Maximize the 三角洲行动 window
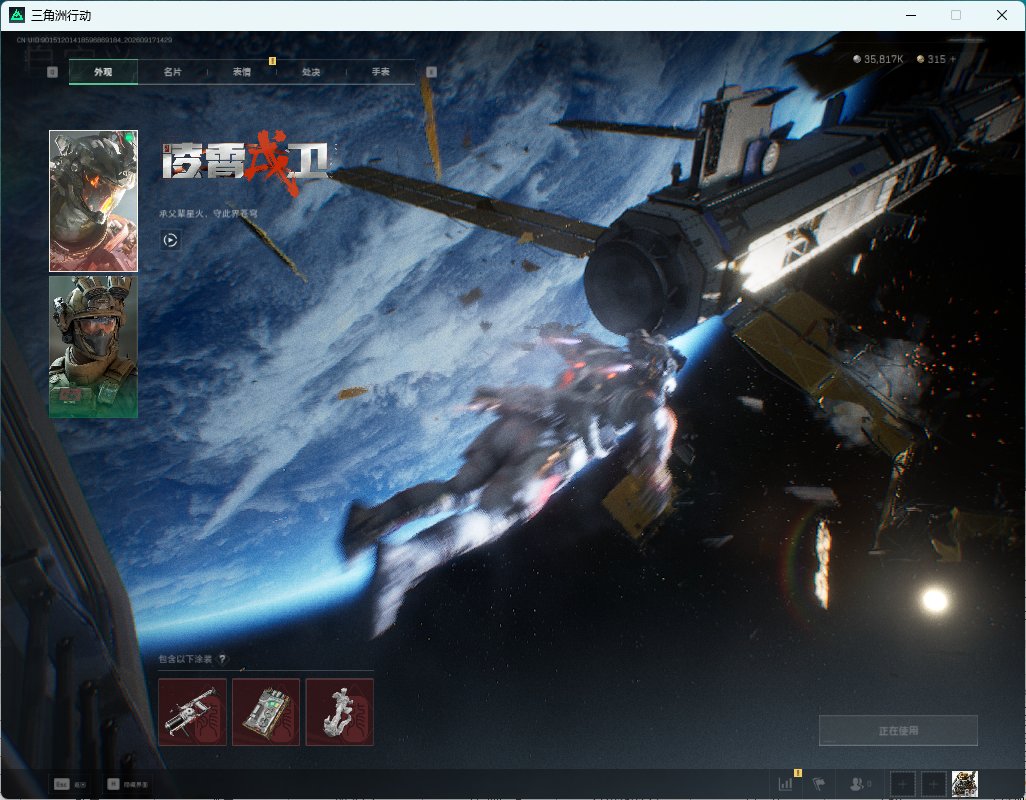 [x=956, y=15]
